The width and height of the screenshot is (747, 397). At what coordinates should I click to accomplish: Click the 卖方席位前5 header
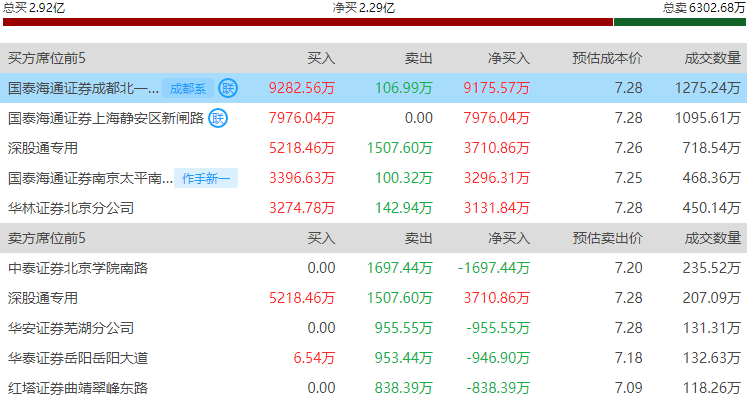[46, 238]
